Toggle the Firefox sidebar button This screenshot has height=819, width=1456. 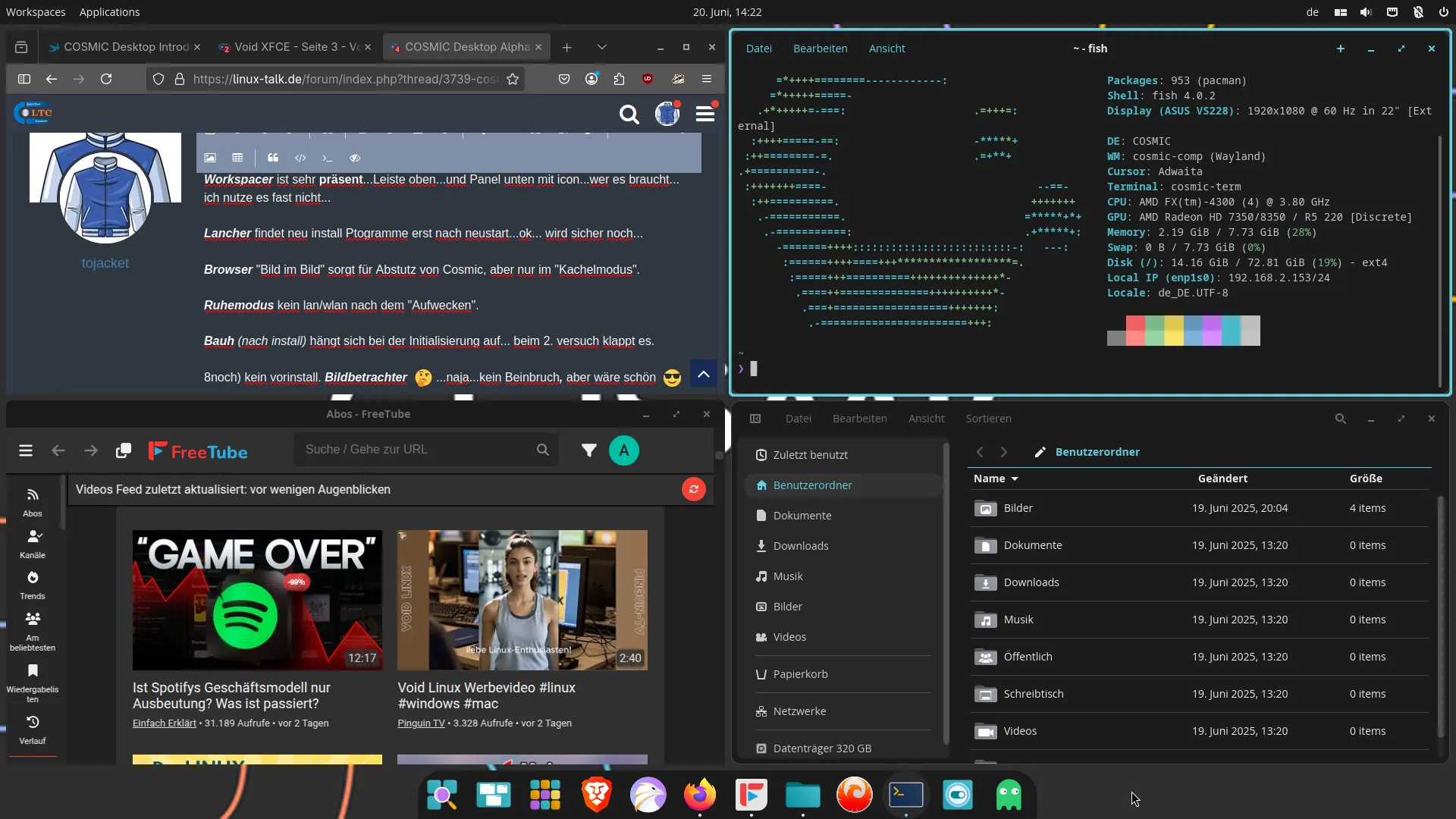pos(24,79)
